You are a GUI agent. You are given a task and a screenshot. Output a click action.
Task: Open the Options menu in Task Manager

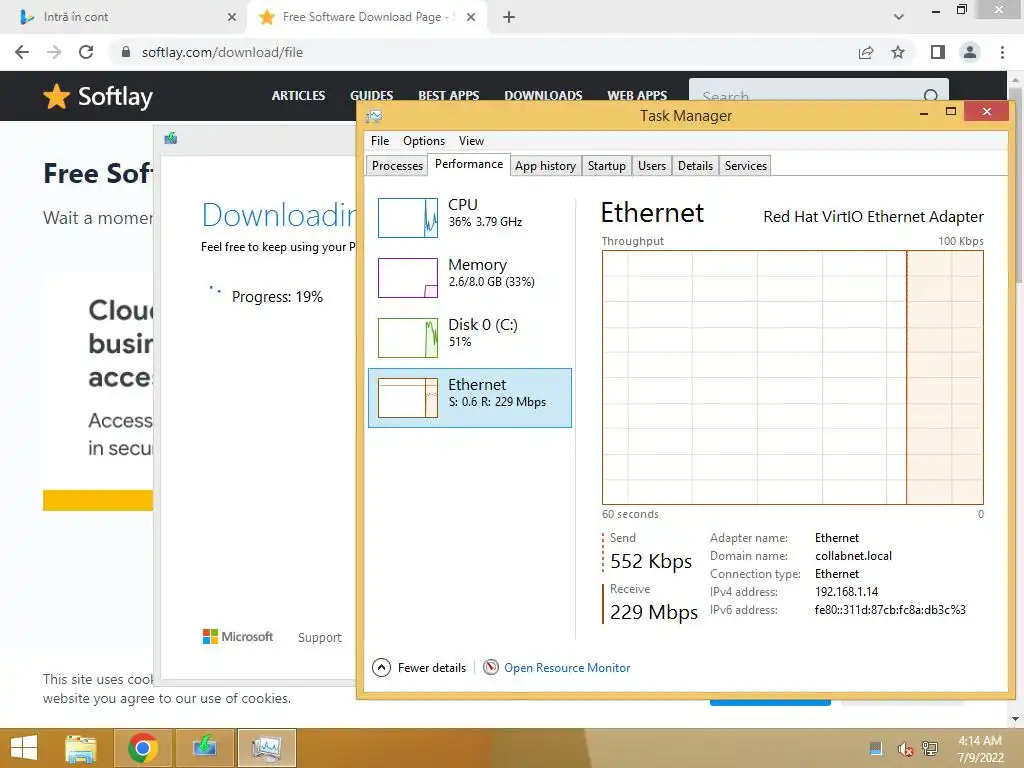424,141
